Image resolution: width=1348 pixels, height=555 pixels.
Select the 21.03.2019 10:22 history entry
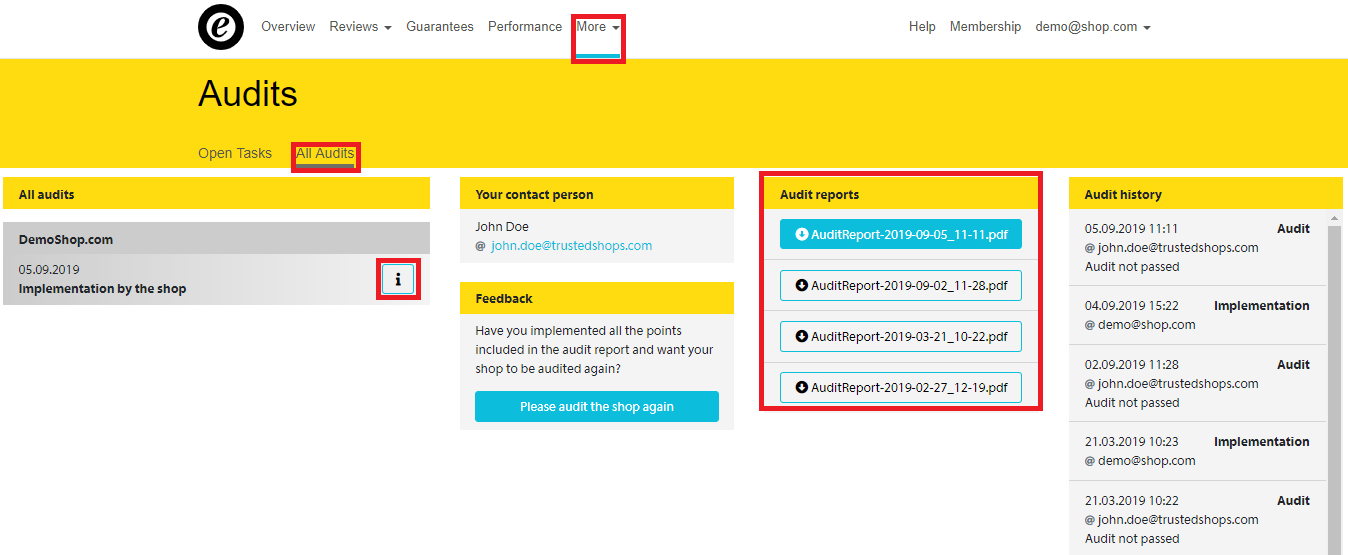point(1197,518)
